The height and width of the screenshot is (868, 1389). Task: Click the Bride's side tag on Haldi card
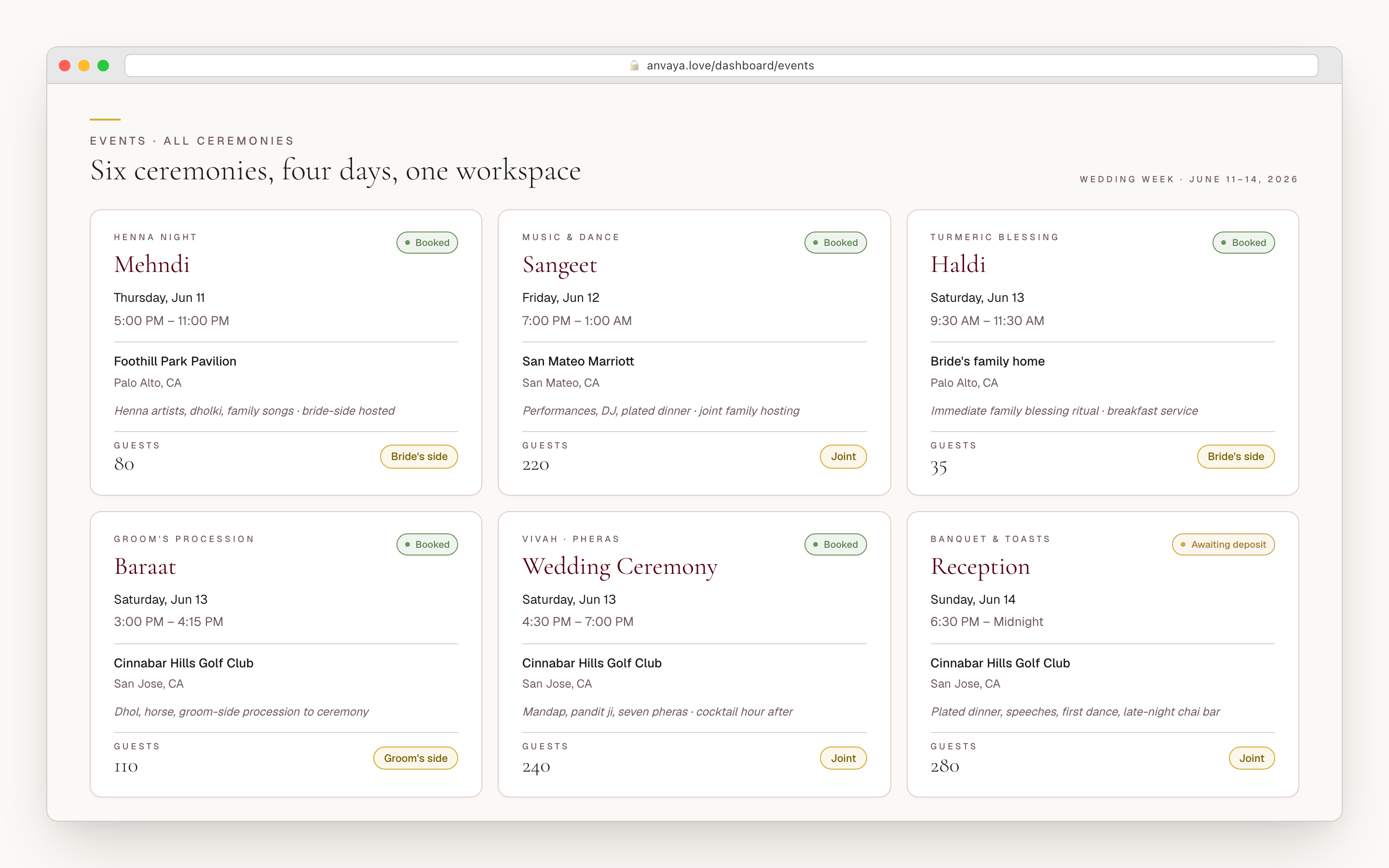(1236, 456)
